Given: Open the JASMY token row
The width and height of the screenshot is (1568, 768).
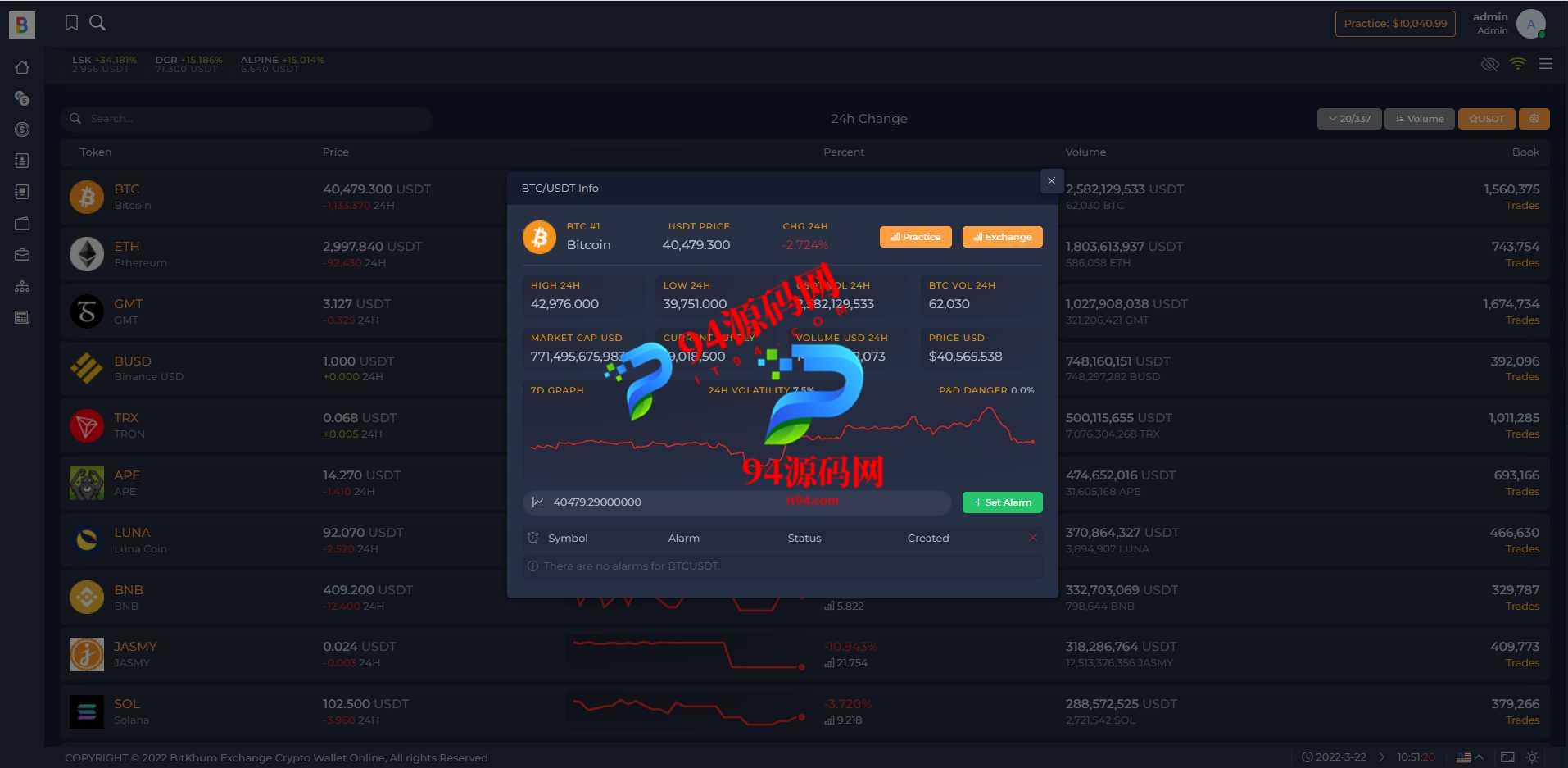Looking at the screenshot, I should 805,654.
